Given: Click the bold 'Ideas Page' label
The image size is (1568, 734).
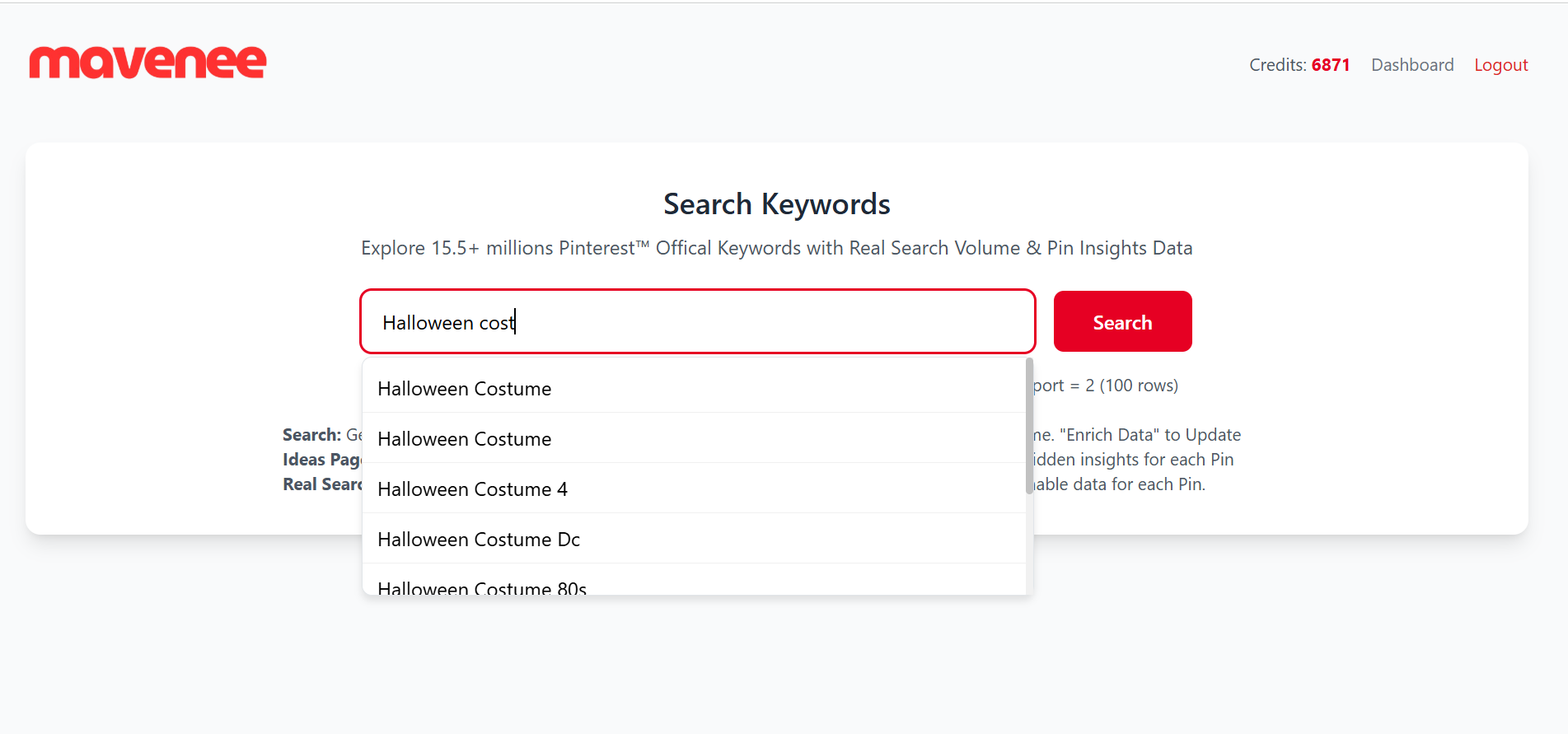Looking at the screenshot, I should [x=321, y=460].
